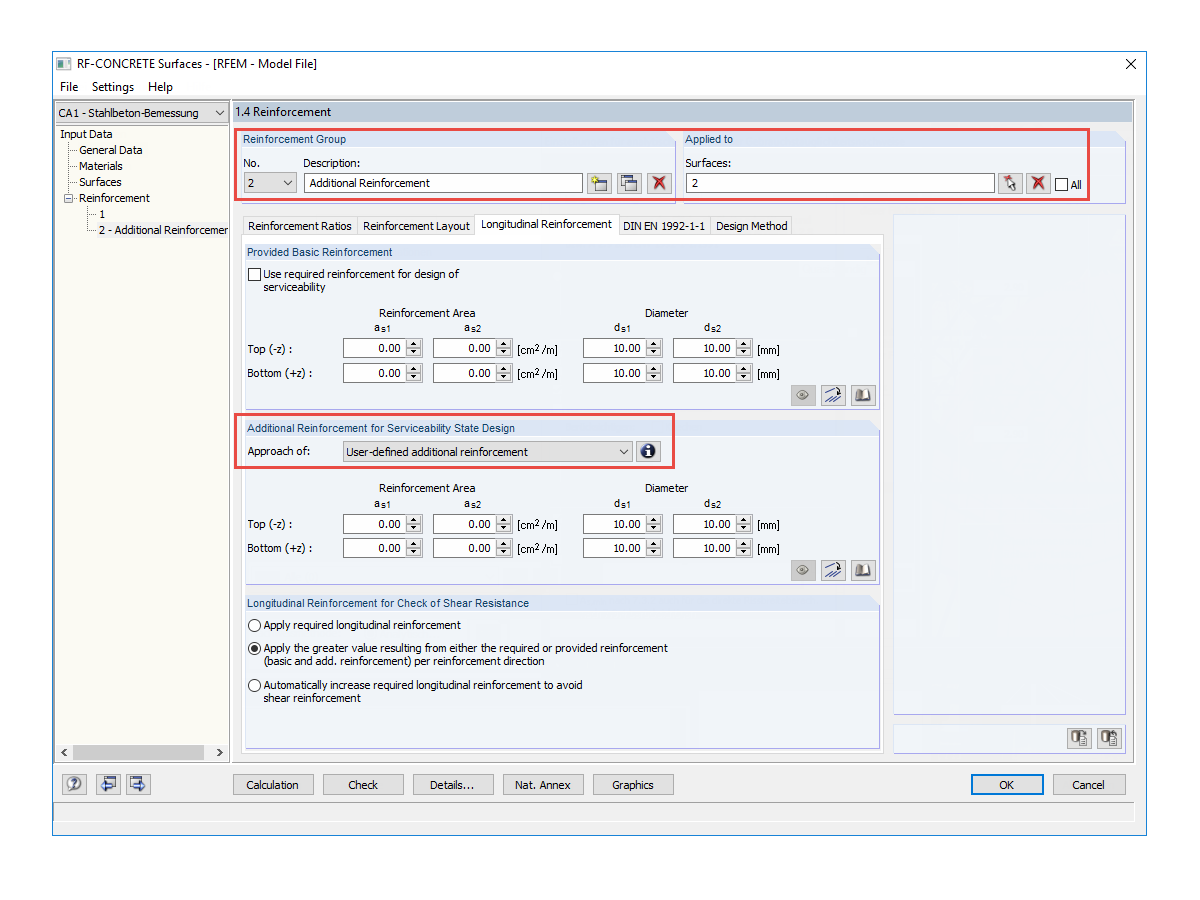Increase bottom additional ds2 diameter spinner
The width and height of the screenshot is (1200, 900).
click(744, 543)
